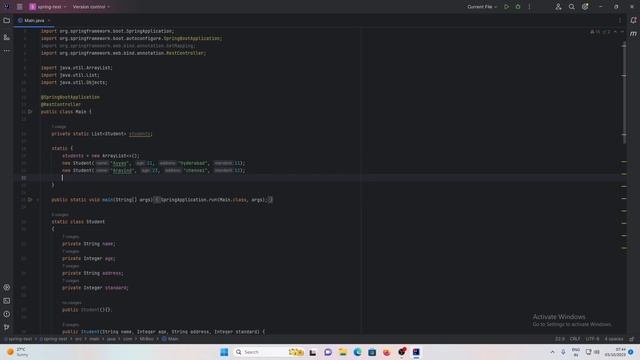Click the line:column position indicator
The height and width of the screenshot is (360, 640).
(x=560, y=339)
